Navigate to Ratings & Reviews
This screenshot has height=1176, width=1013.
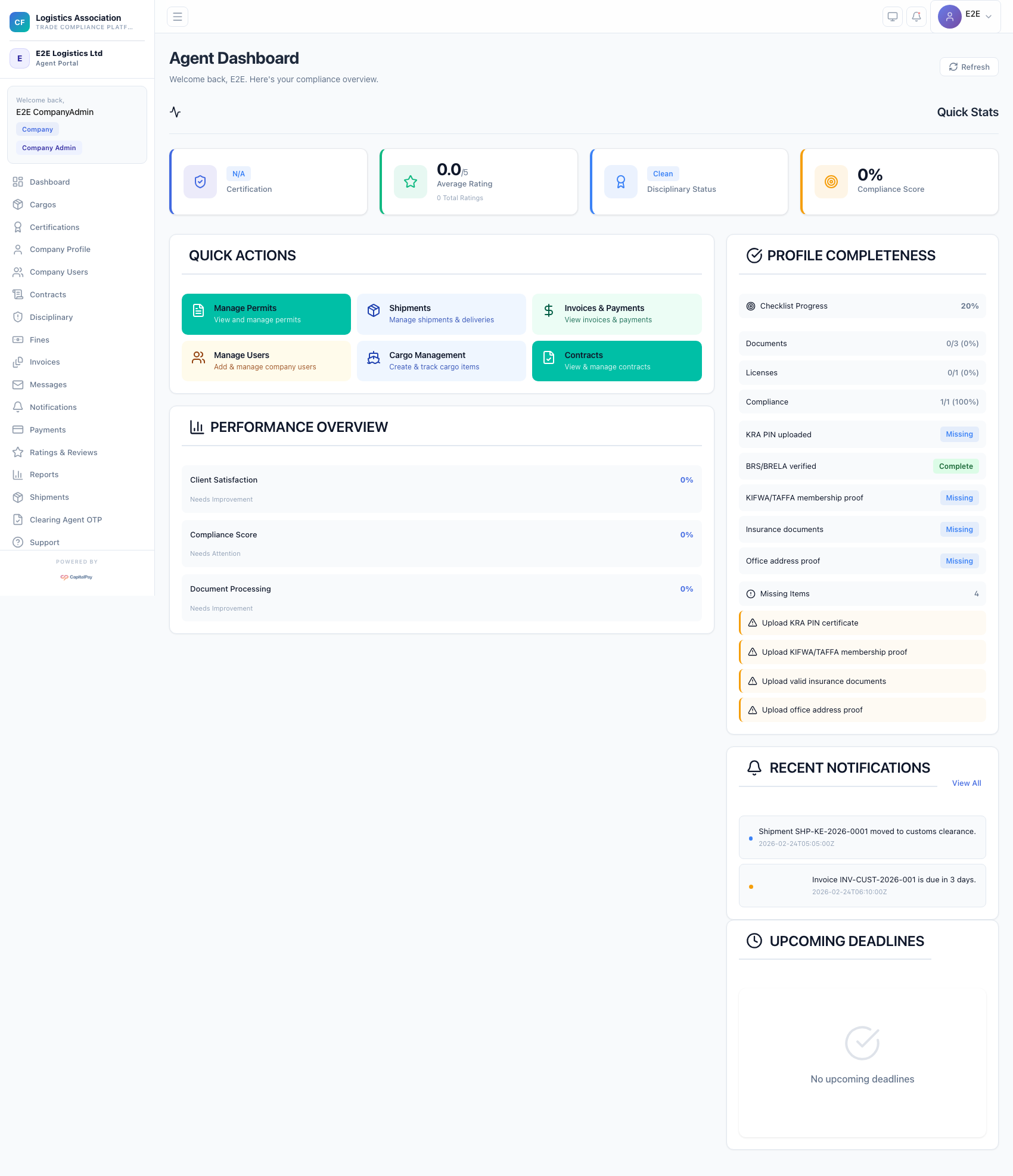tap(63, 452)
